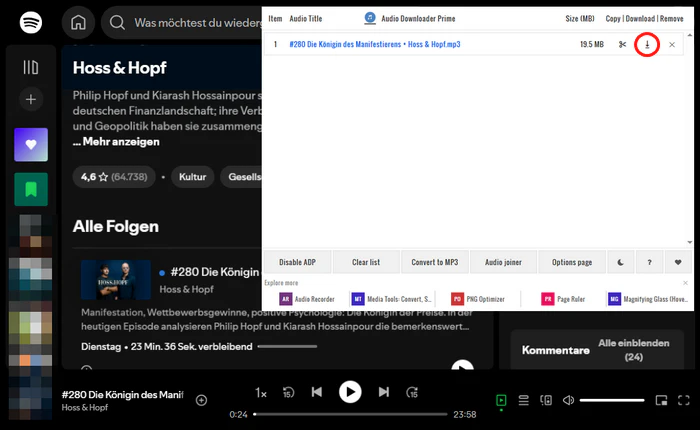Open Convert to MP3

[x=434, y=262]
